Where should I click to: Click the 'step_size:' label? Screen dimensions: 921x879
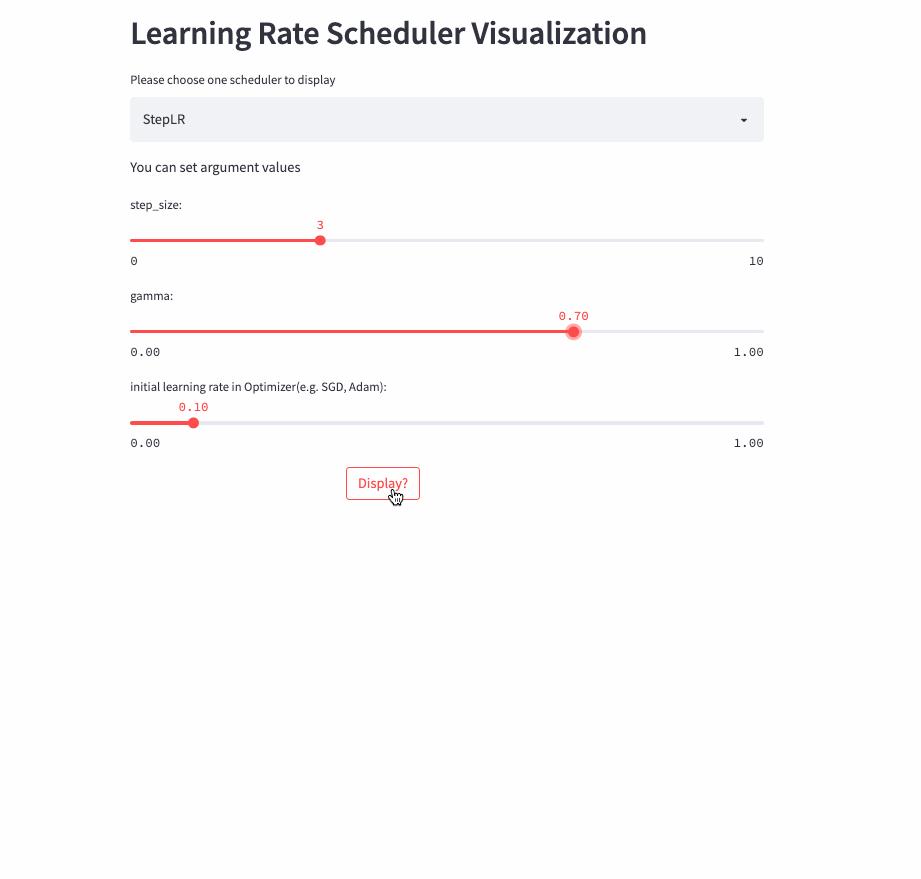pyautogui.click(x=156, y=205)
